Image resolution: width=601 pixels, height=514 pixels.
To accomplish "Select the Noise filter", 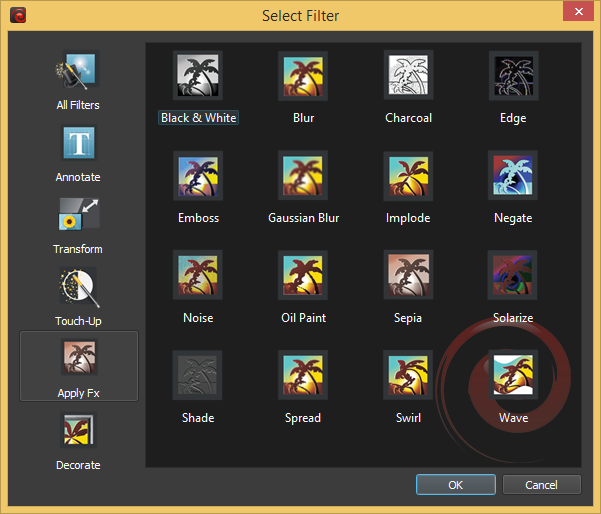I will click(x=198, y=276).
